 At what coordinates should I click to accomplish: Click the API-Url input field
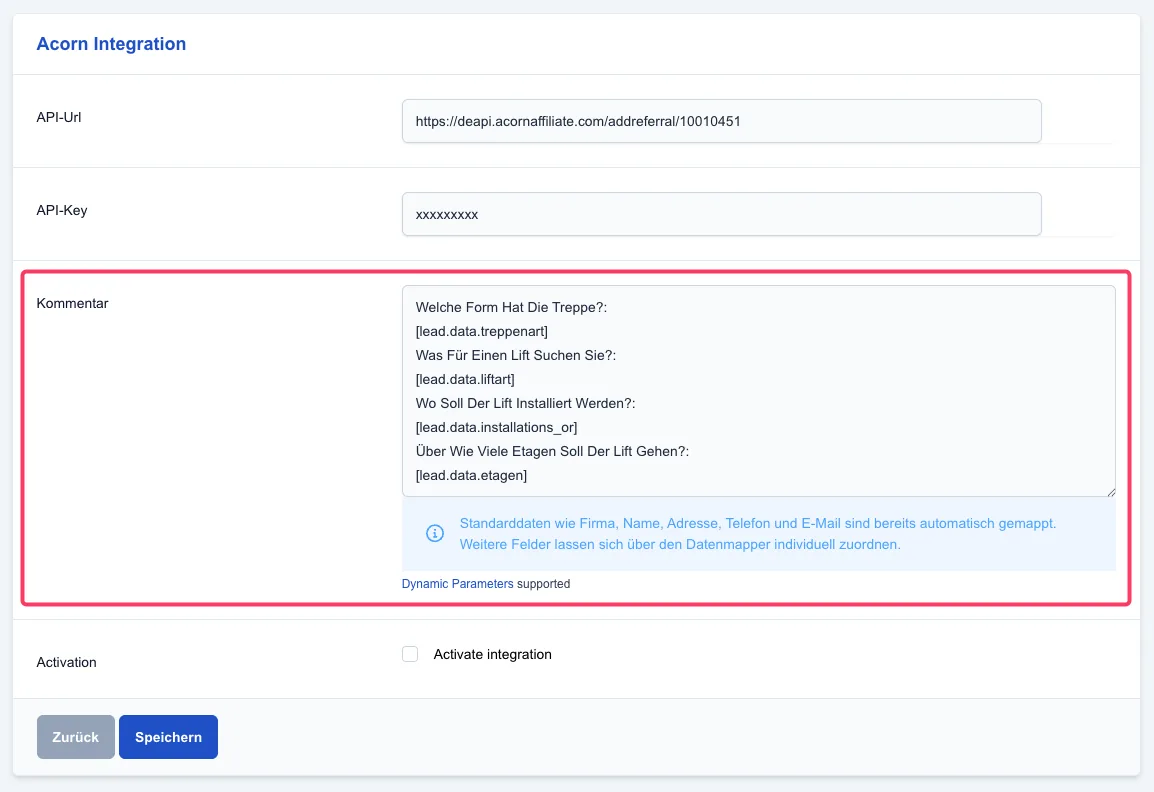tap(721, 121)
